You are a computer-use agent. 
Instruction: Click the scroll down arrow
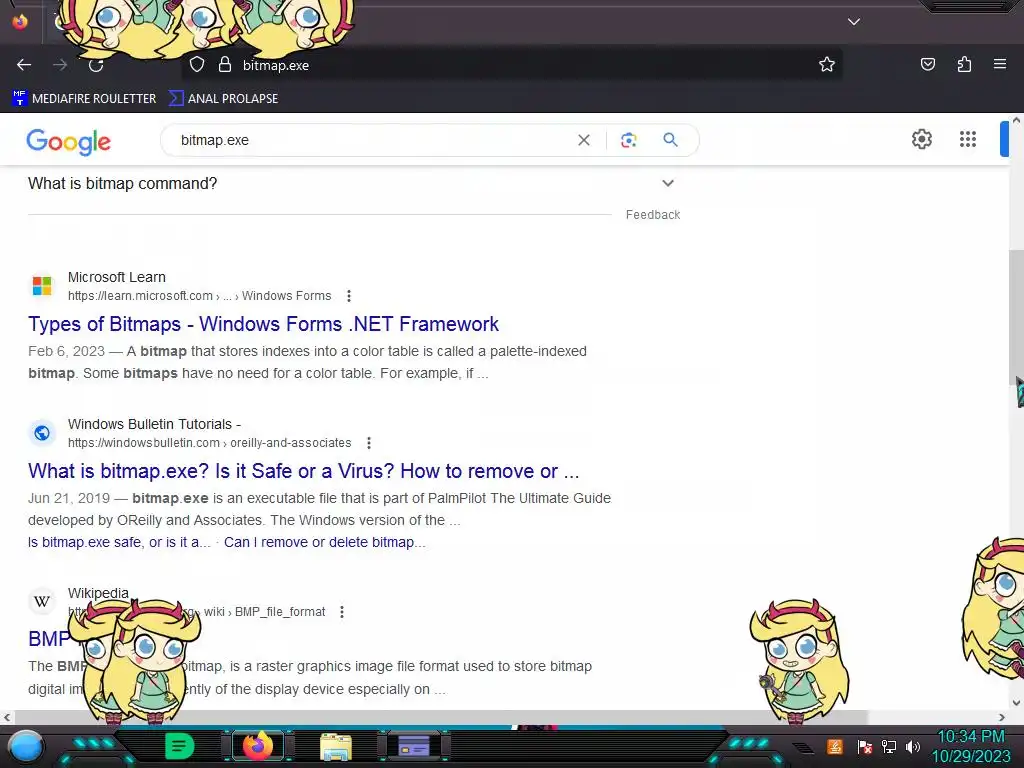[x=1016, y=703]
